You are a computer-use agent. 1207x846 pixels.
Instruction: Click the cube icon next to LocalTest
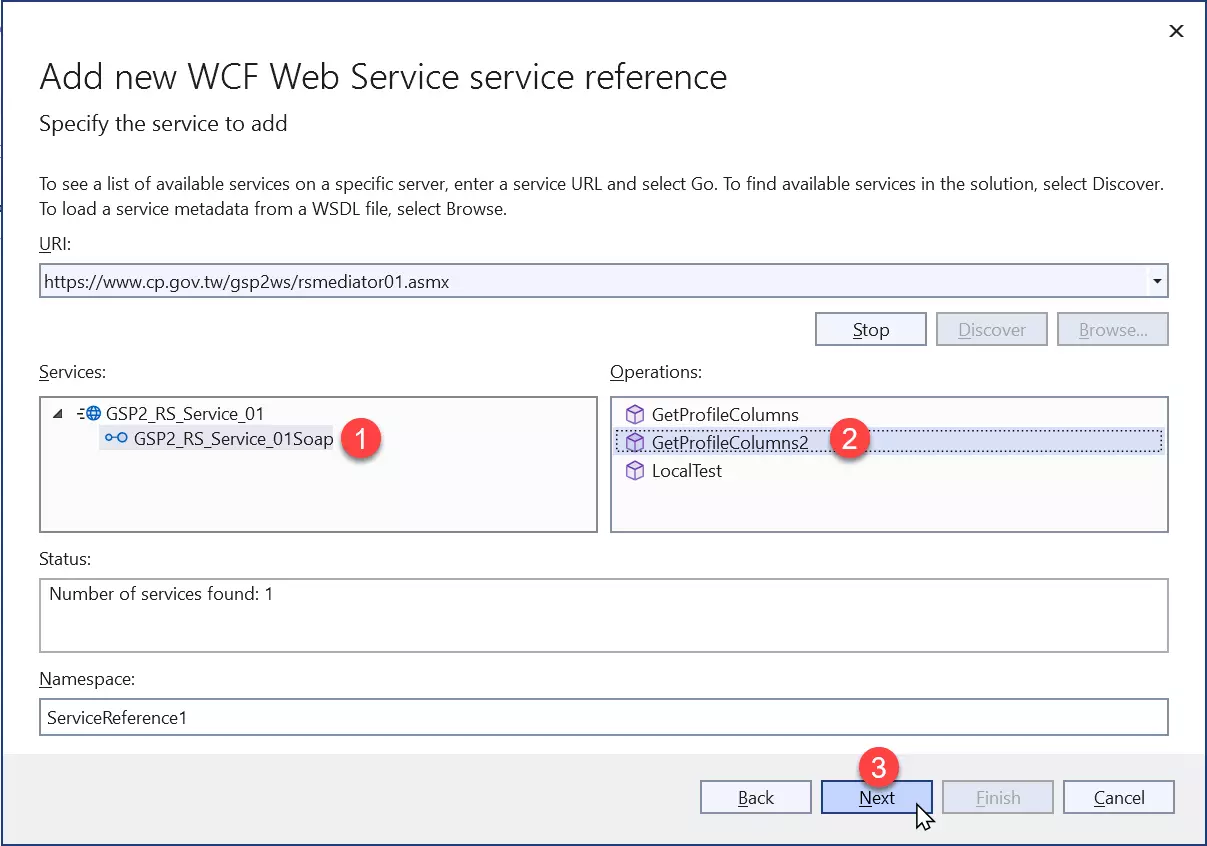point(634,470)
